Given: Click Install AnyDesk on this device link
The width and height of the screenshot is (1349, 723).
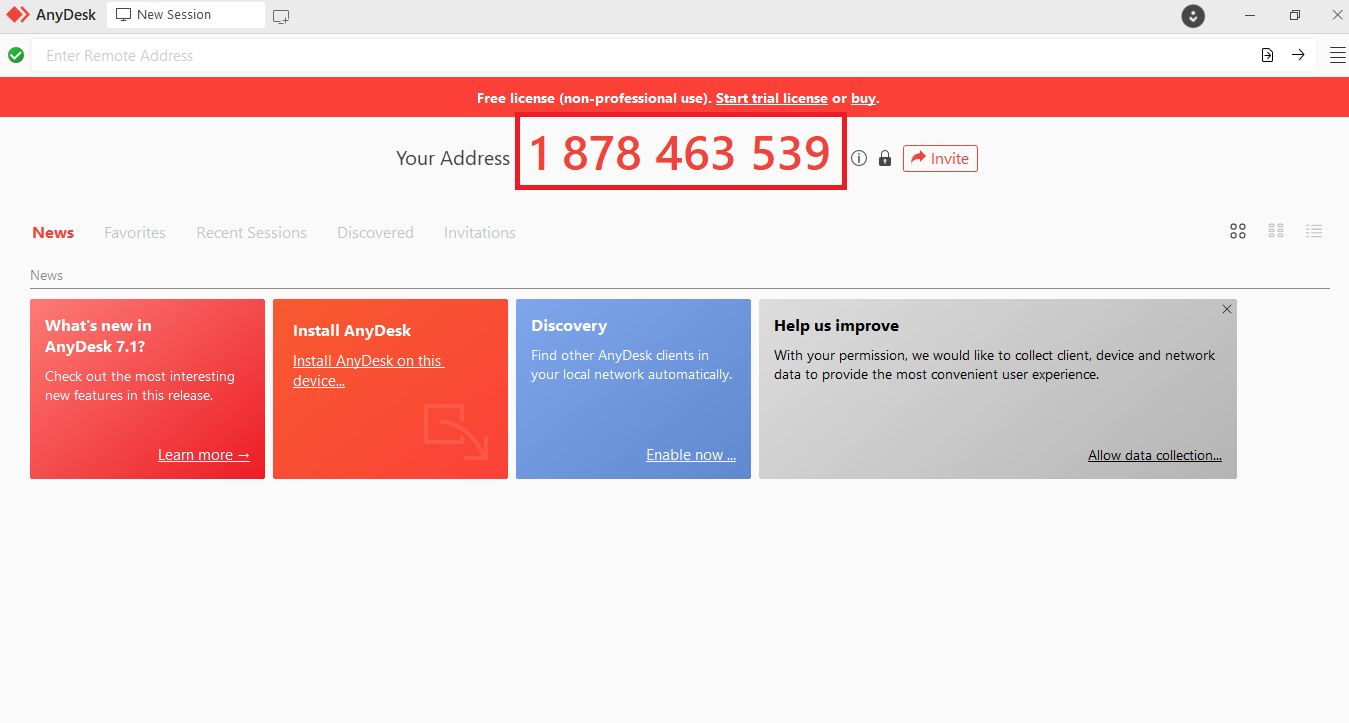Looking at the screenshot, I should [x=368, y=370].
